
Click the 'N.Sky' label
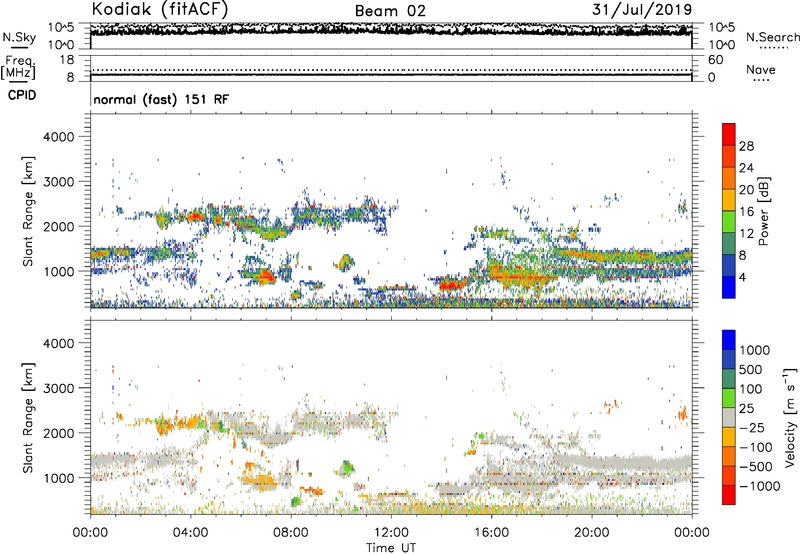point(19,37)
